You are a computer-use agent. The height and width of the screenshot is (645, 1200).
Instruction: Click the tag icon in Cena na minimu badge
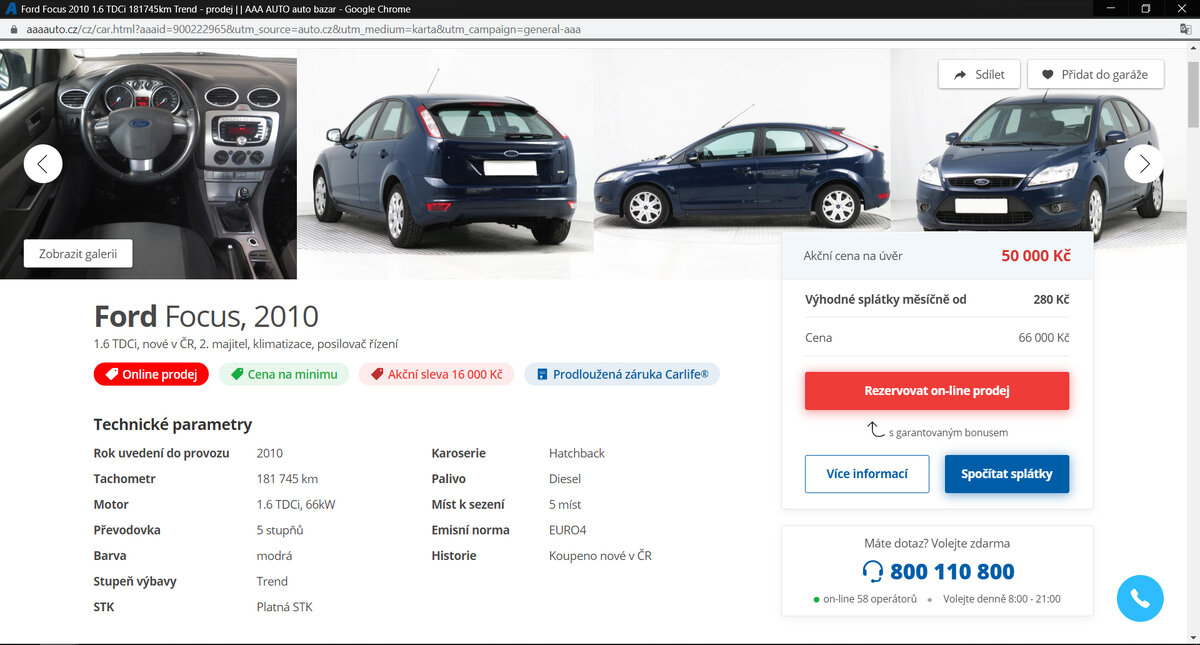pyautogui.click(x=237, y=374)
